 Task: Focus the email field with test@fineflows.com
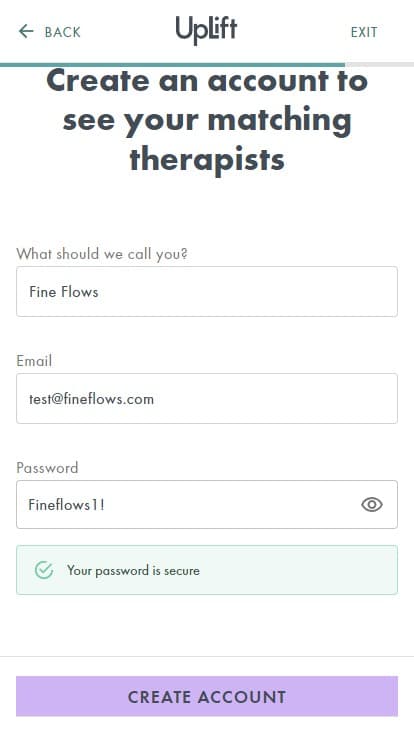[x=207, y=399]
